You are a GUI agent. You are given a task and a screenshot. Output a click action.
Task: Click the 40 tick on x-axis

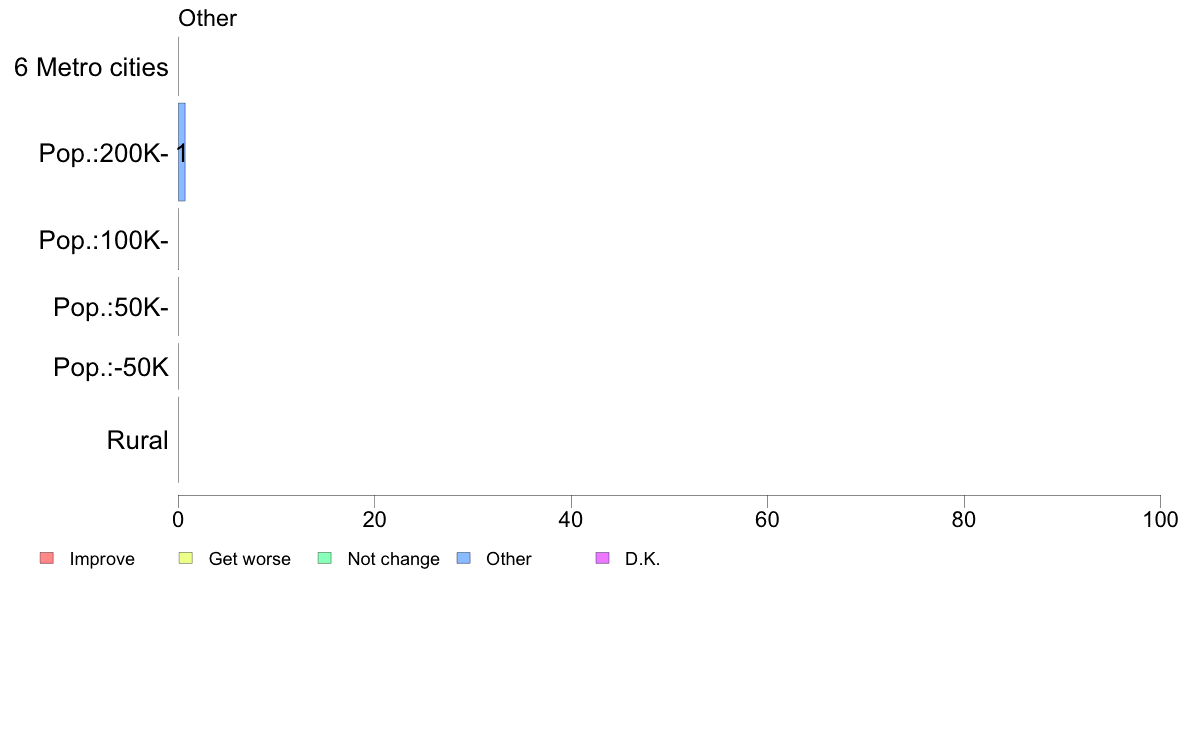571,519
